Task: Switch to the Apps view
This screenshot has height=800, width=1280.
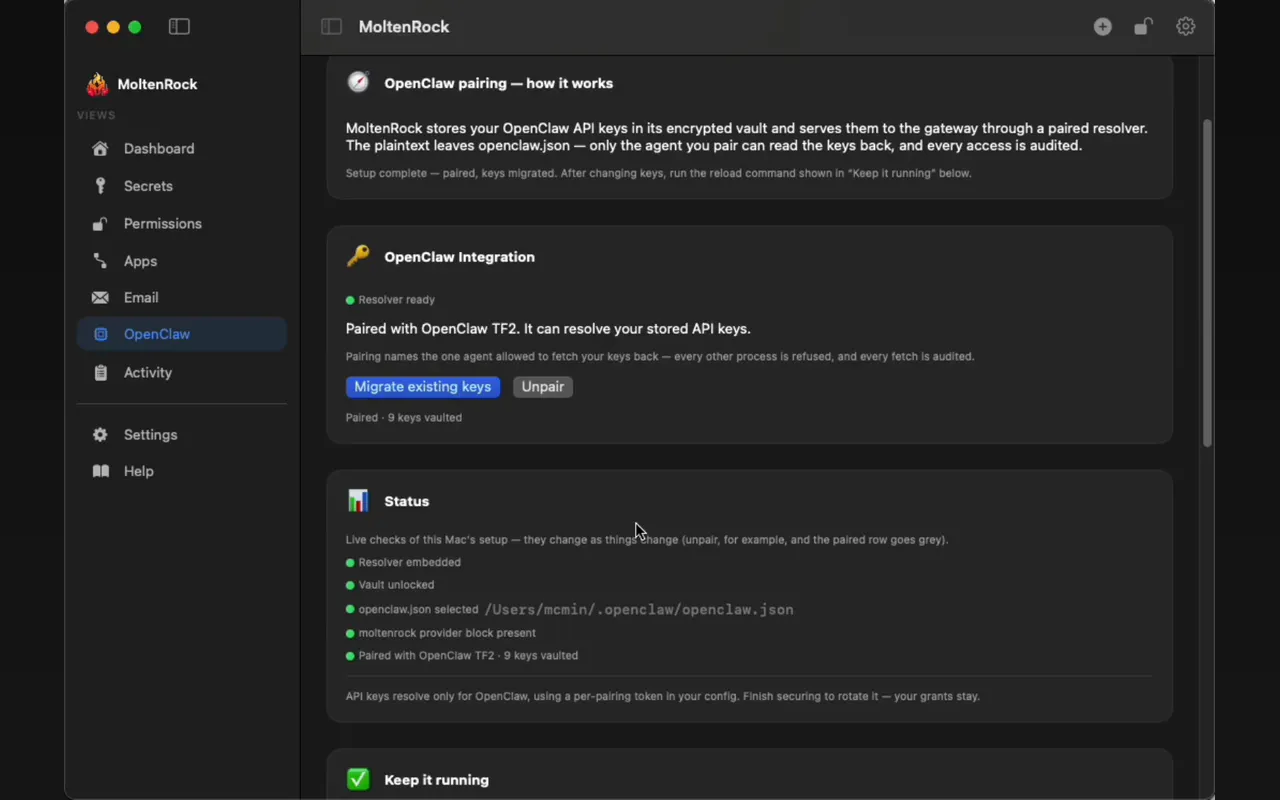Action: click(182, 261)
